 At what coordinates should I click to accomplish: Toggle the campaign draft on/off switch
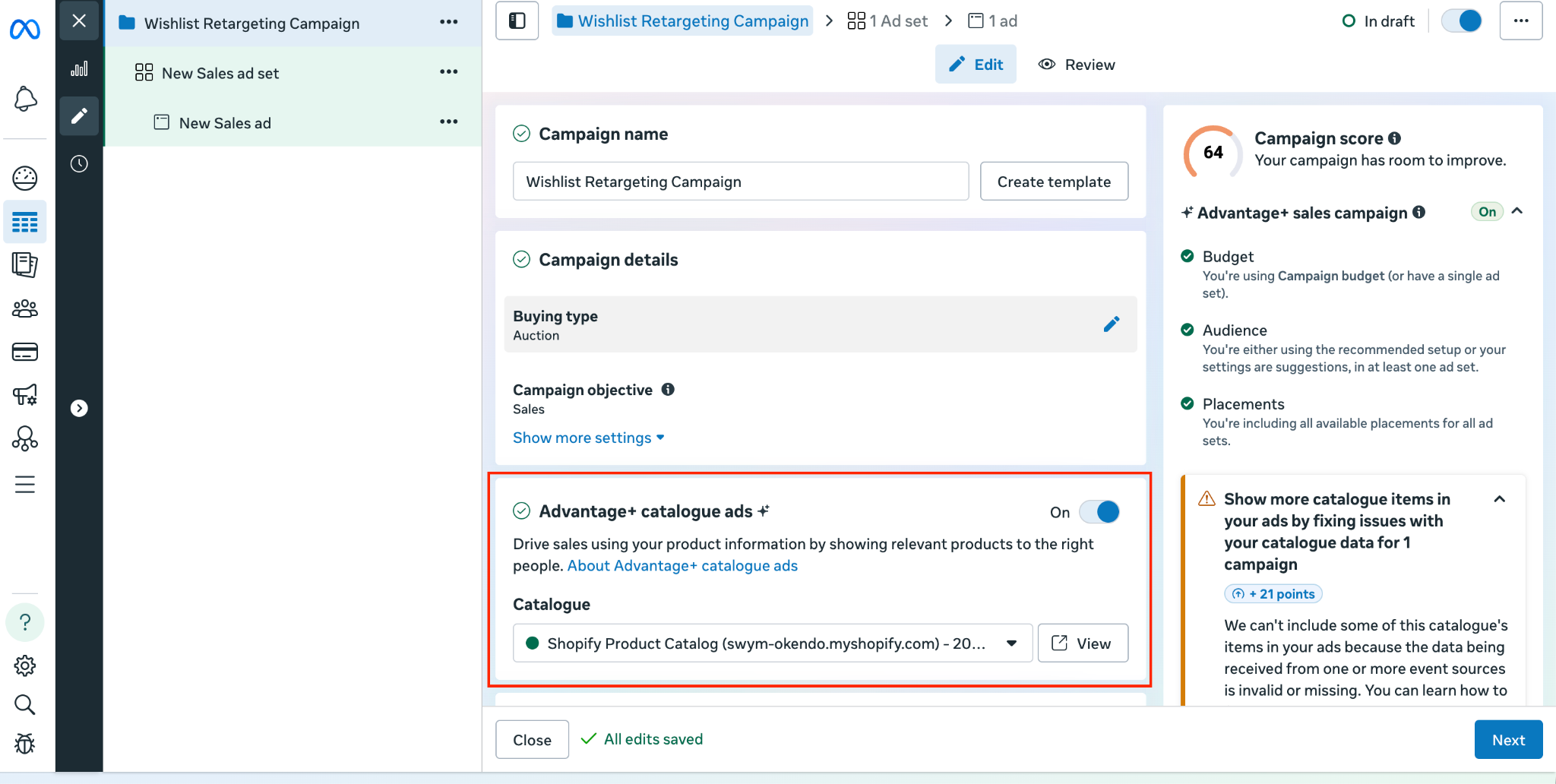1462,21
